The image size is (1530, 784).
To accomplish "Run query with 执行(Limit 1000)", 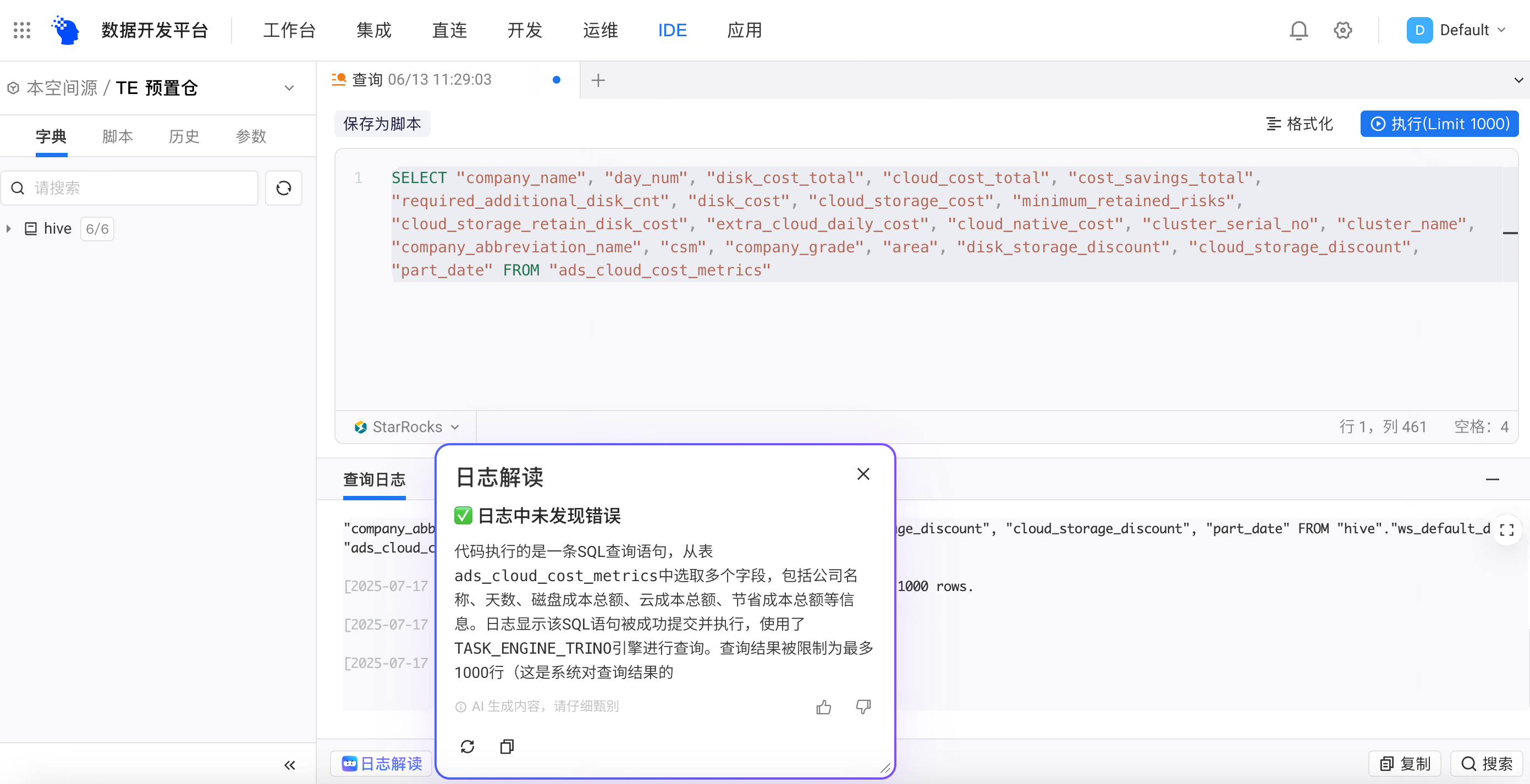I will (x=1439, y=124).
